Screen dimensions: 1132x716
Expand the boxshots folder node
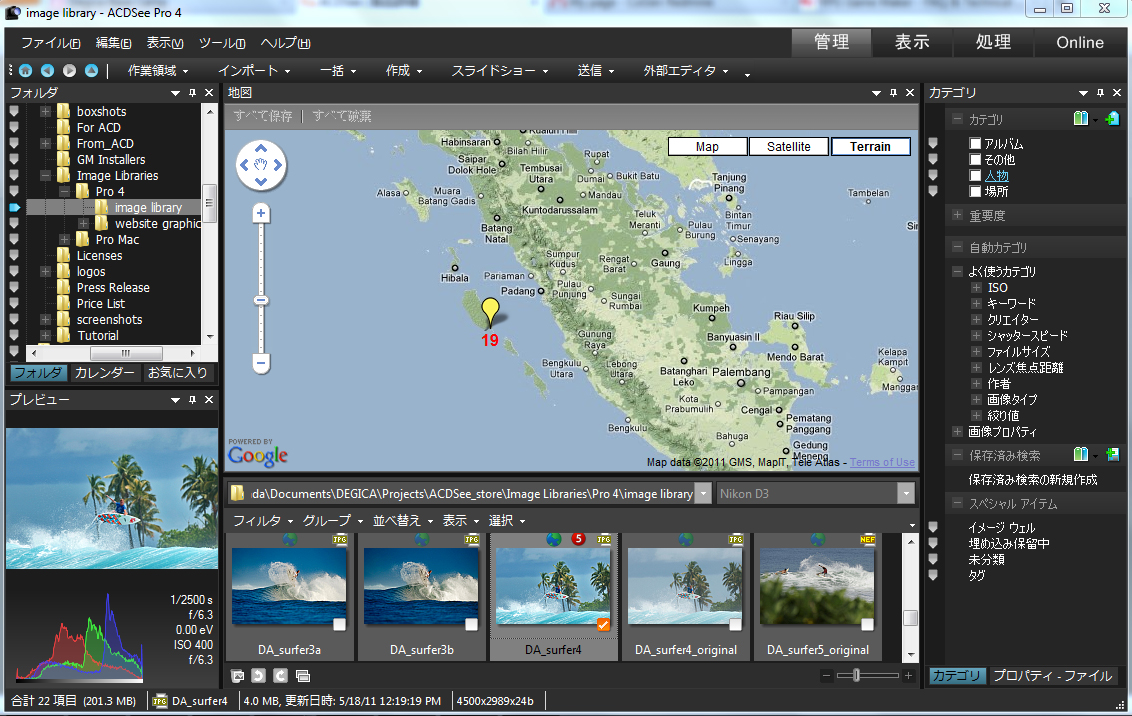45,112
